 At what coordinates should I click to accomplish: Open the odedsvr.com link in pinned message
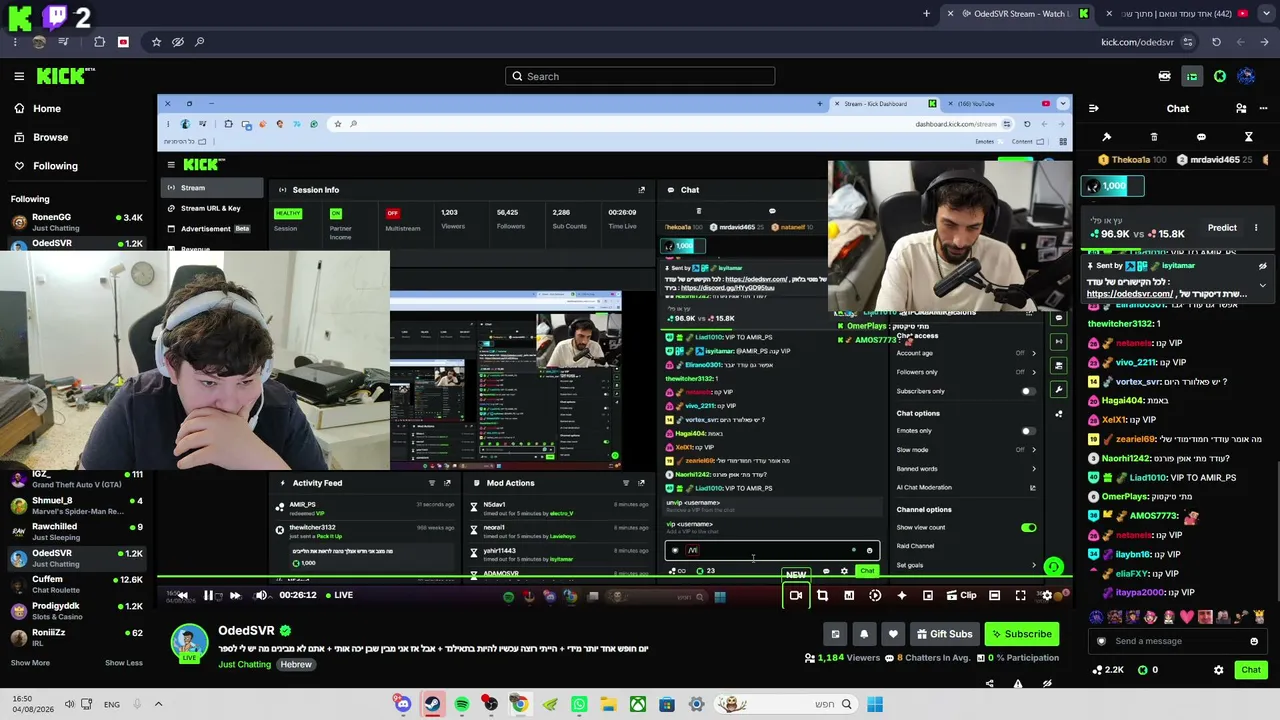tap(1130, 294)
